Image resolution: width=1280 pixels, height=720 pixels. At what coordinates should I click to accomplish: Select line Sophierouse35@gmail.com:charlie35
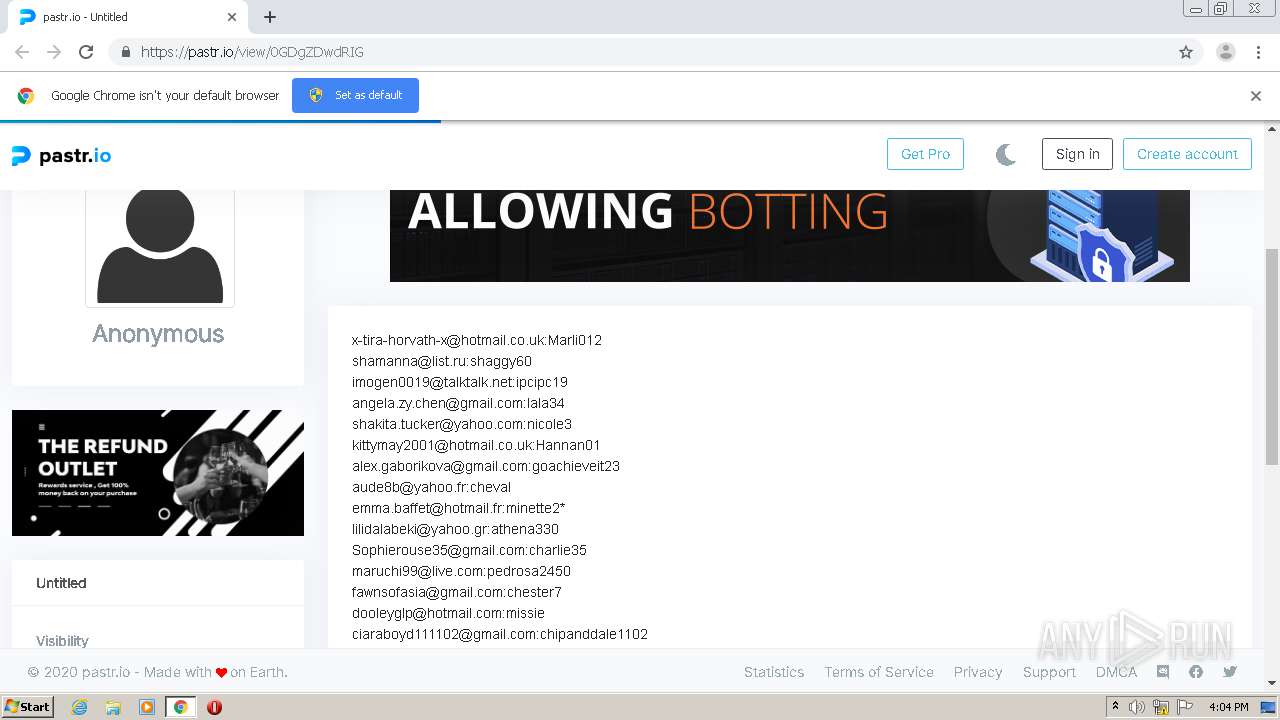[x=469, y=550]
